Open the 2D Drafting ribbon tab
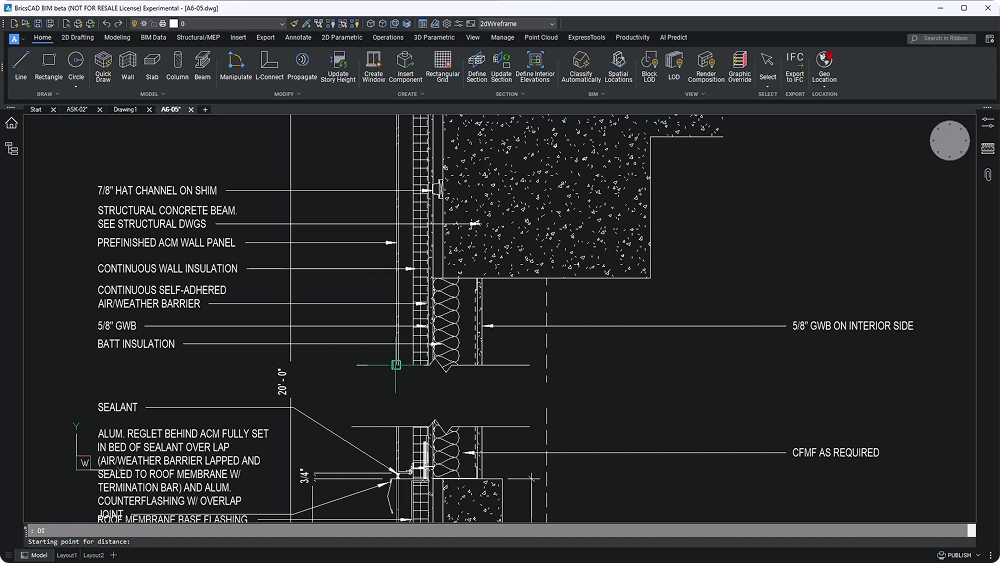The width and height of the screenshot is (1000, 563). [x=77, y=38]
